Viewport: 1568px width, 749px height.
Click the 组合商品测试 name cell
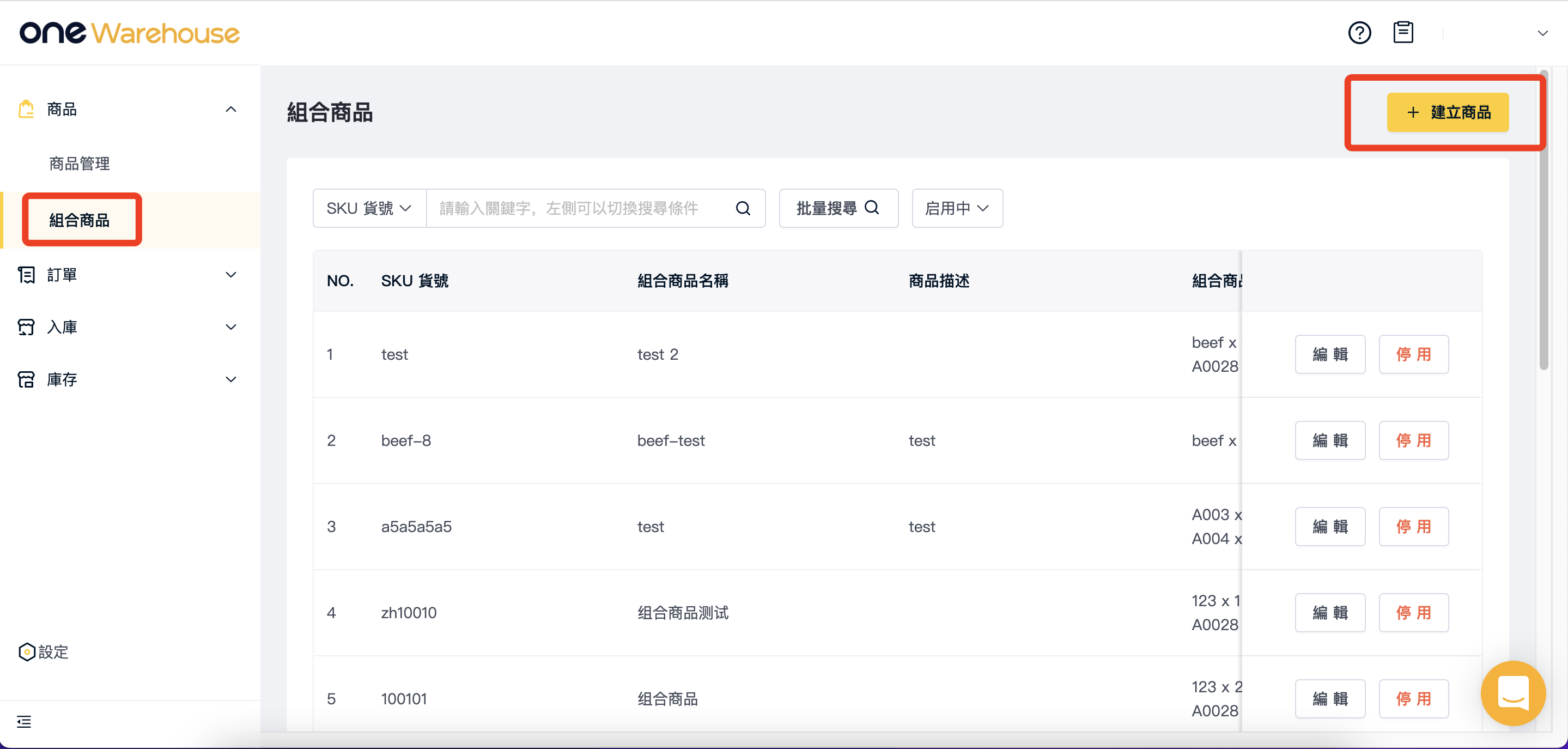[682, 613]
